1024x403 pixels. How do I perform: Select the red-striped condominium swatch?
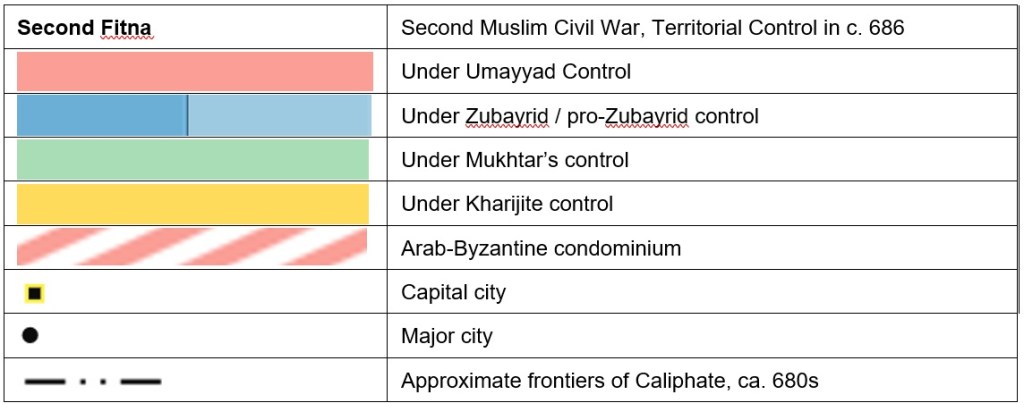[193, 247]
